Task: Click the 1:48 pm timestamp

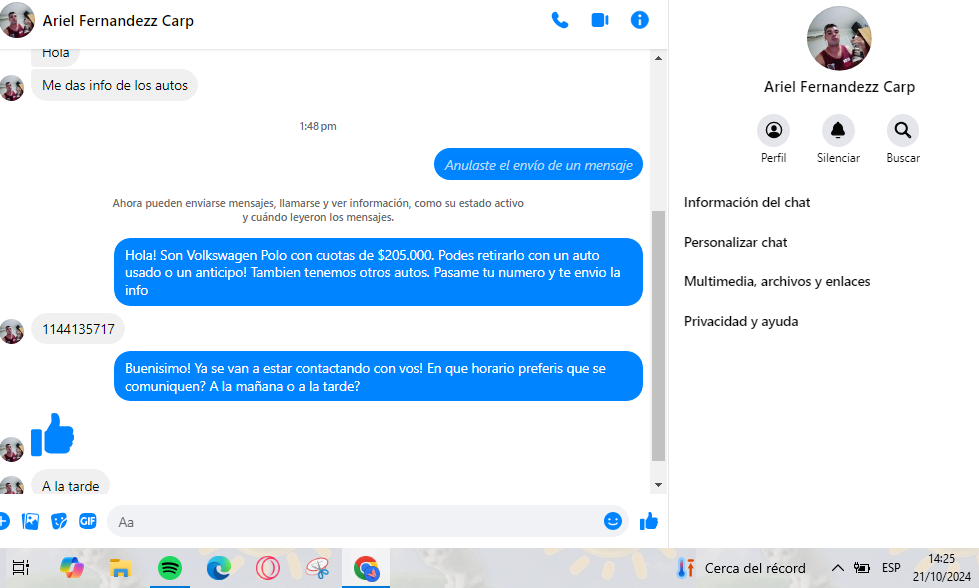Action: (x=318, y=126)
